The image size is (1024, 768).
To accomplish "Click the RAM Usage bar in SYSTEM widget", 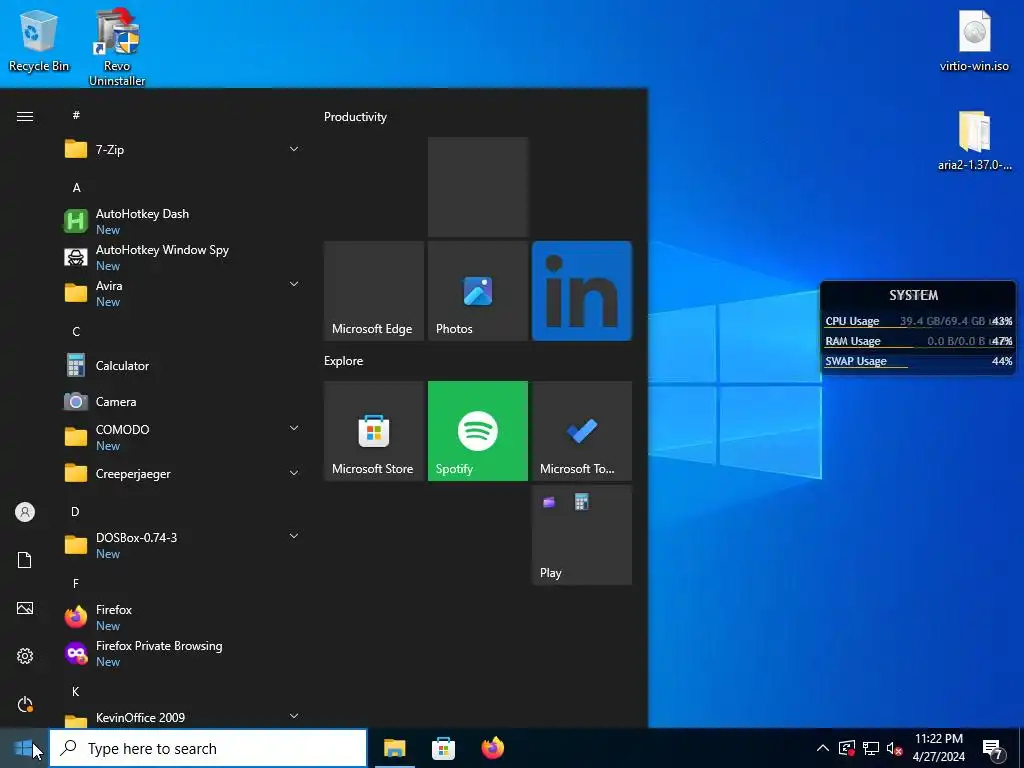I will click(x=918, y=341).
